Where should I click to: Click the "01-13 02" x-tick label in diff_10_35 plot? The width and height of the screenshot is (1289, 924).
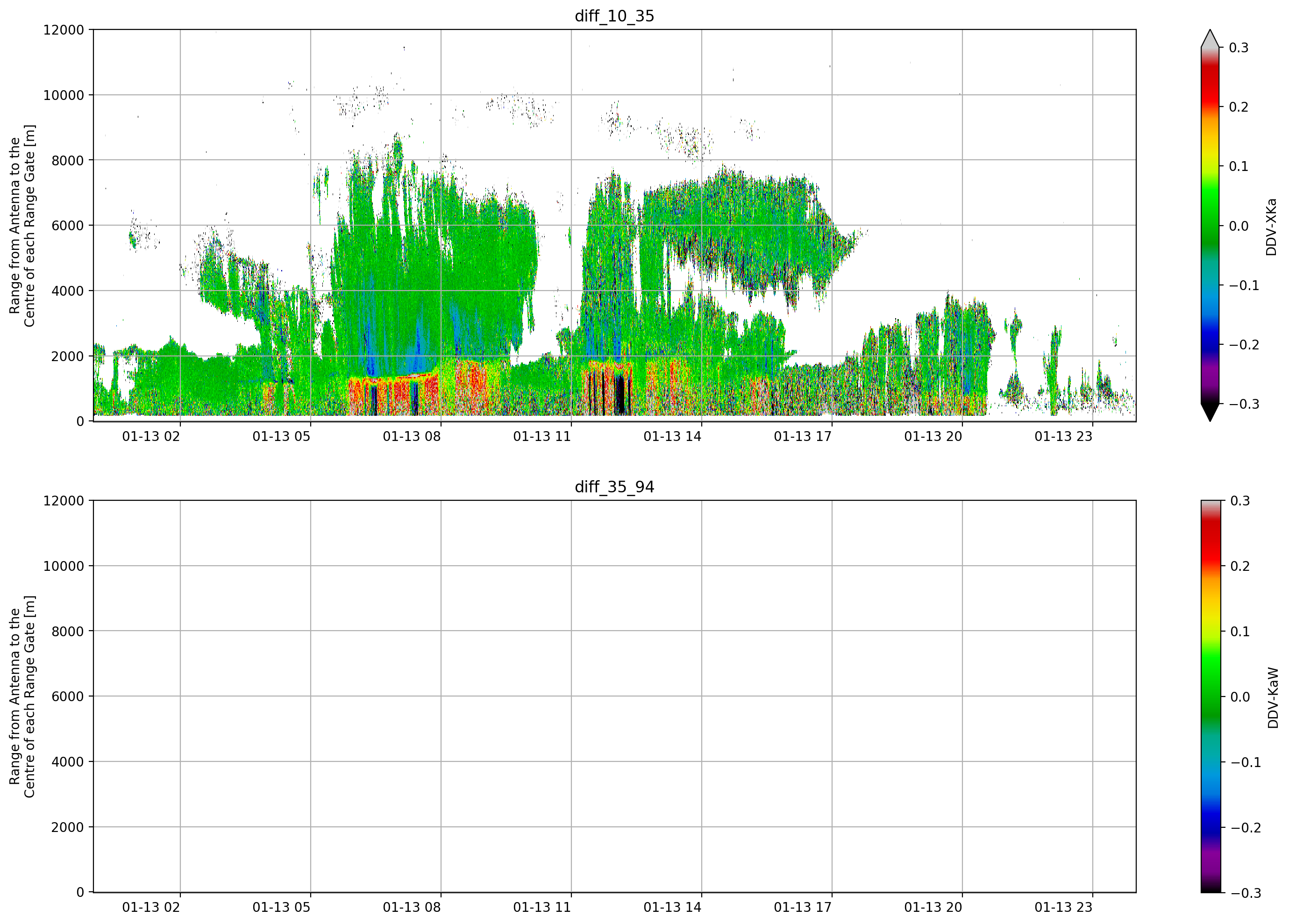point(151,436)
